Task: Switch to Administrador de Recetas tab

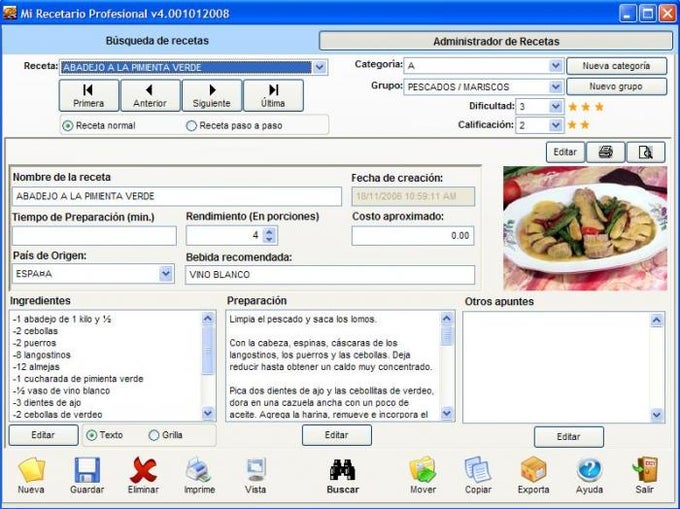Action: point(496,41)
